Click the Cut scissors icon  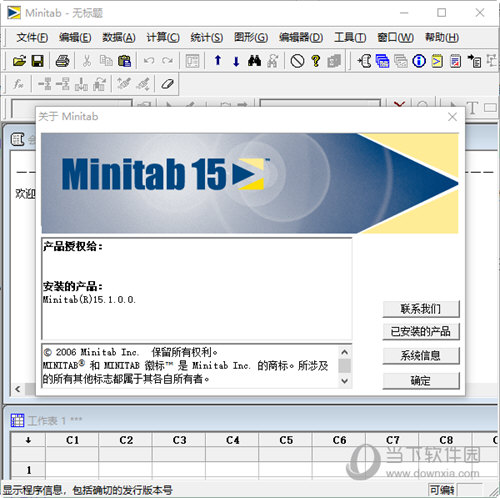coord(87,61)
